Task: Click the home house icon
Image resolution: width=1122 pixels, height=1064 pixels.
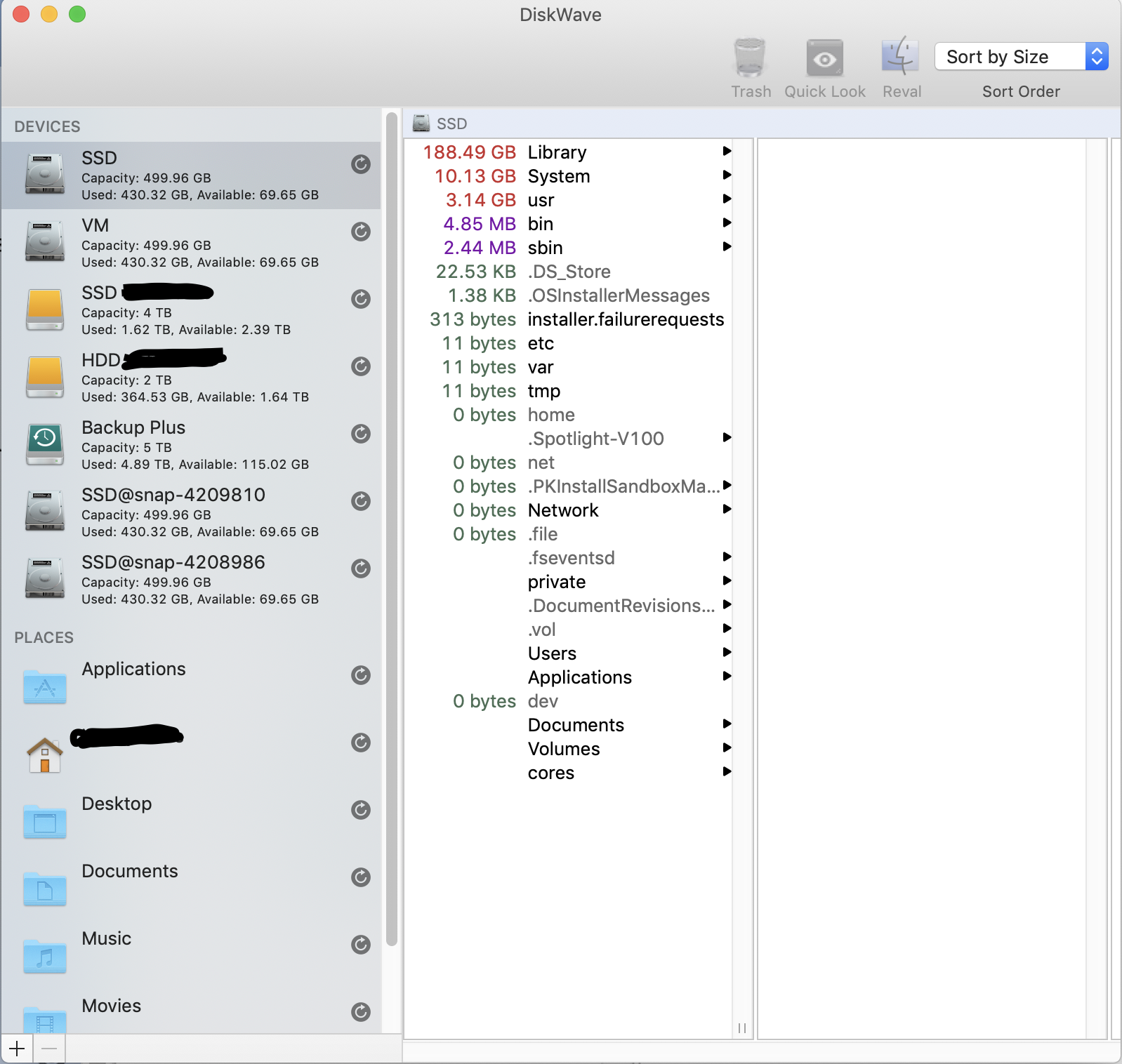Action: (x=45, y=755)
